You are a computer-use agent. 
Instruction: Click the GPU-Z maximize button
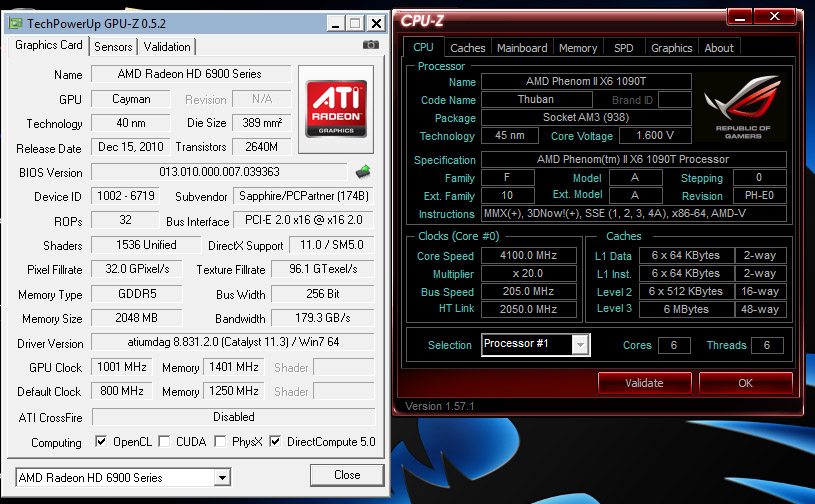point(356,23)
